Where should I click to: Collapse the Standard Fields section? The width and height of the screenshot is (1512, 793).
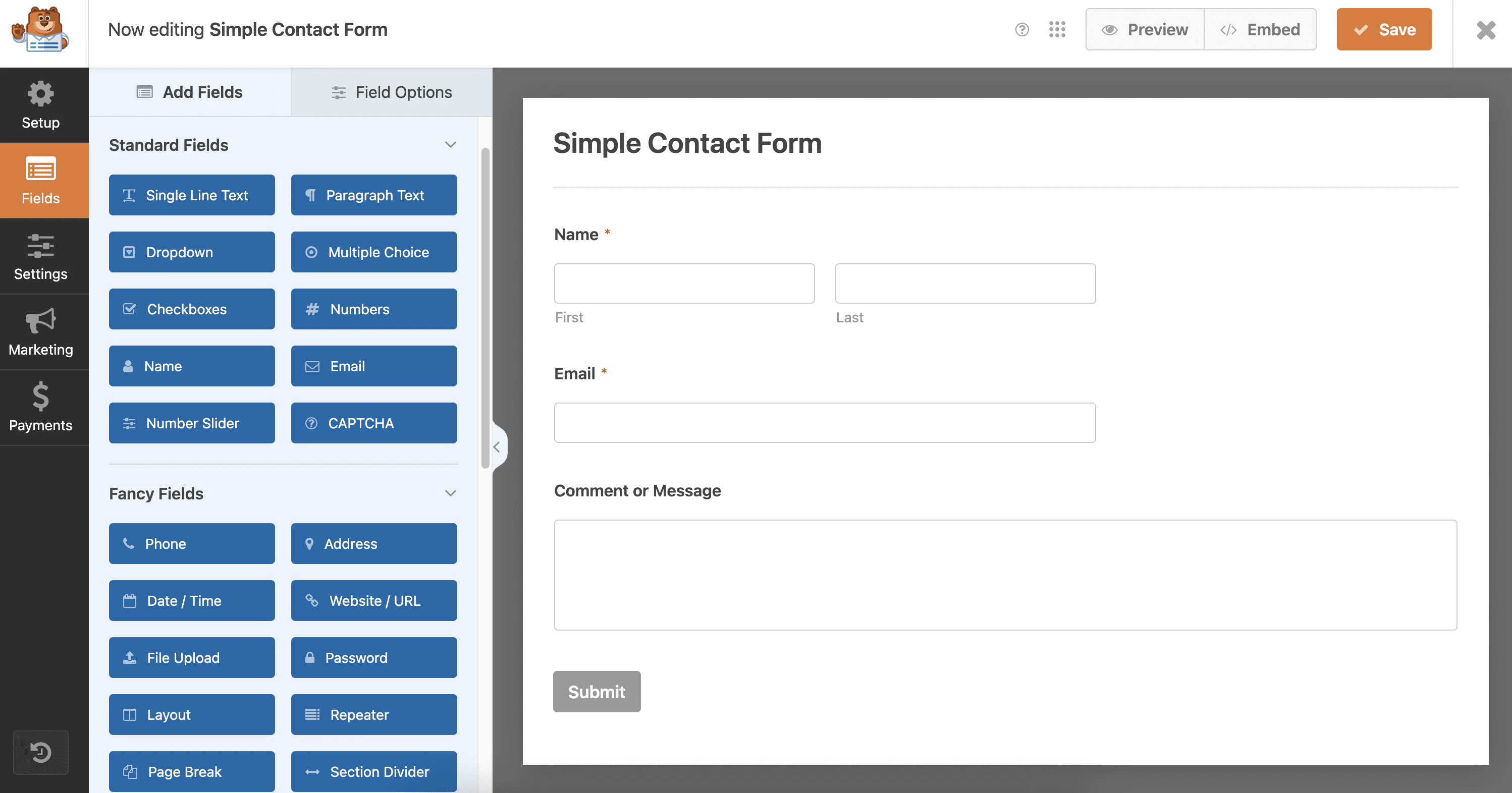450,144
